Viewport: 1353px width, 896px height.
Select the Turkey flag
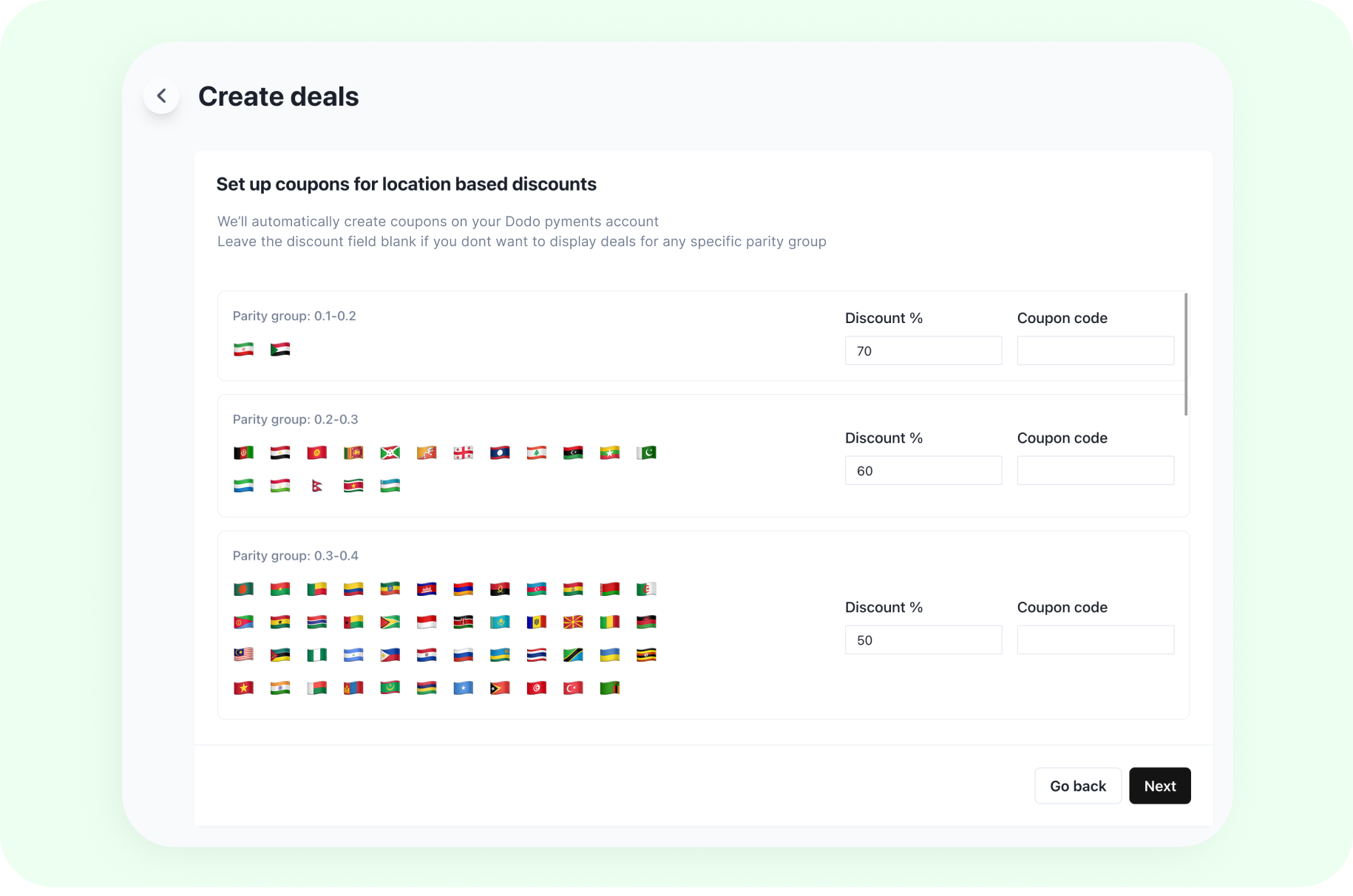[573, 688]
